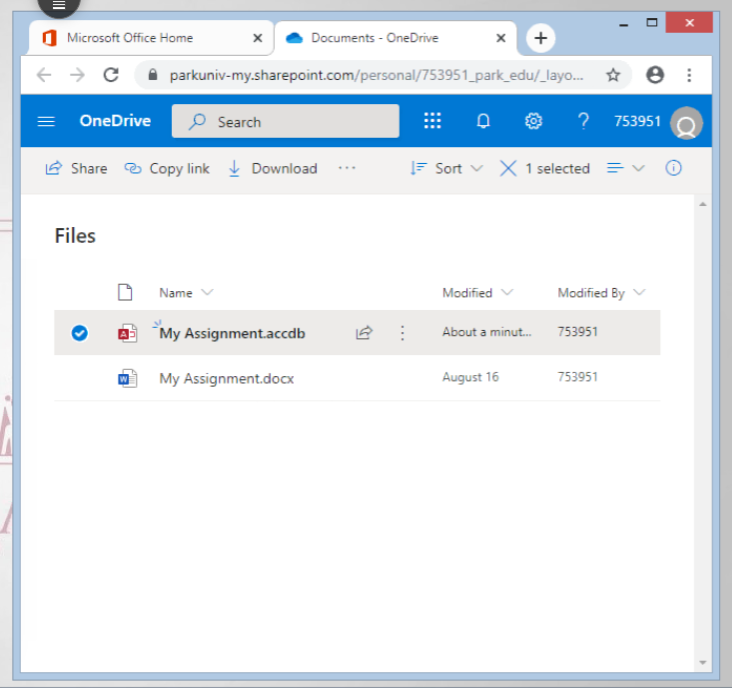Click the 'Files' heading

[75, 236]
